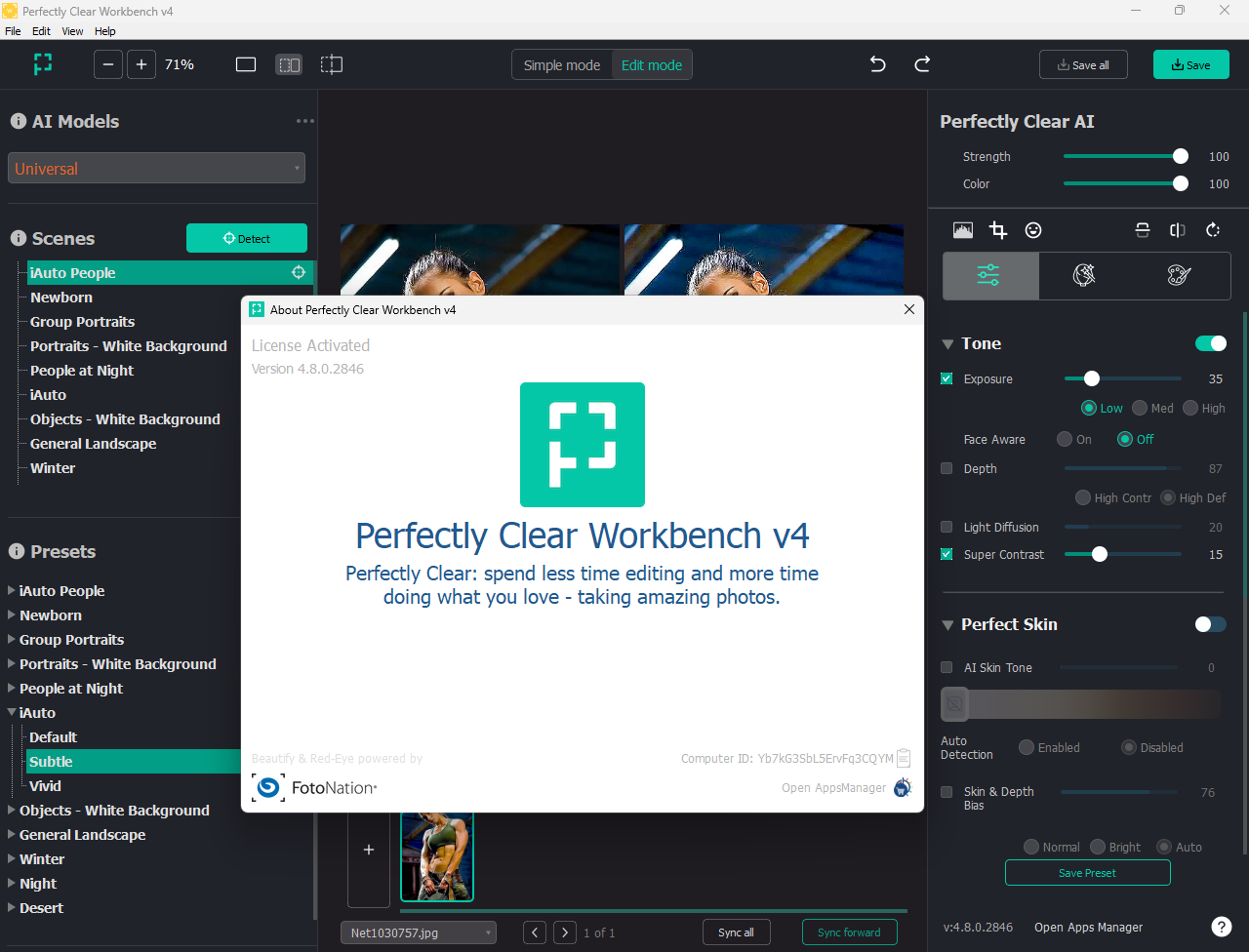Click the info icon beside AI Models
The width and height of the screenshot is (1249, 952).
click(19, 121)
